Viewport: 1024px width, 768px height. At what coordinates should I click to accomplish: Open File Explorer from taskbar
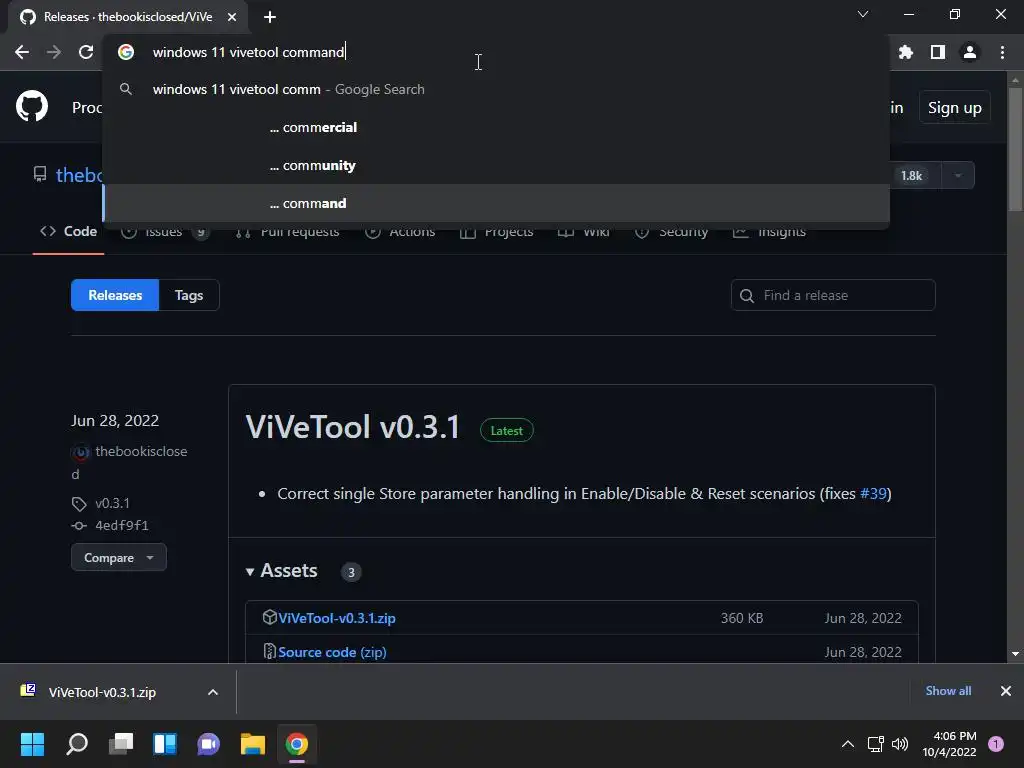pyautogui.click(x=253, y=744)
